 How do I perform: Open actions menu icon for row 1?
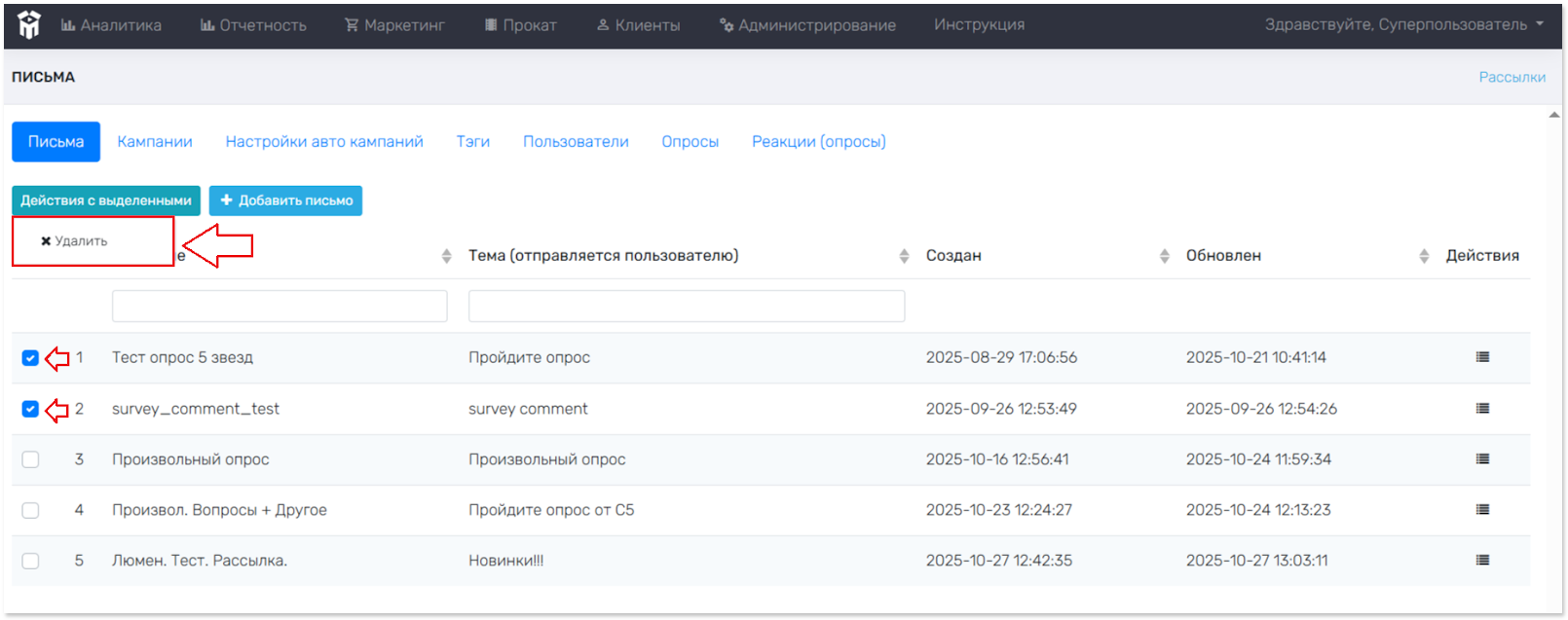(1481, 357)
